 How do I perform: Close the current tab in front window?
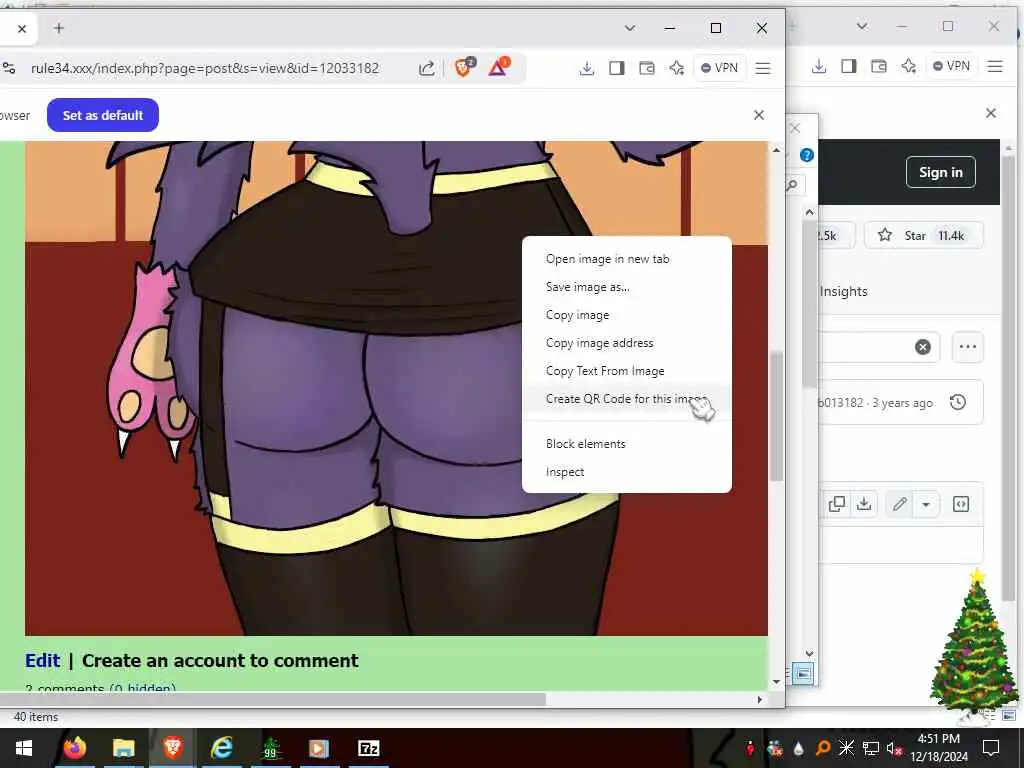(22, 29)
